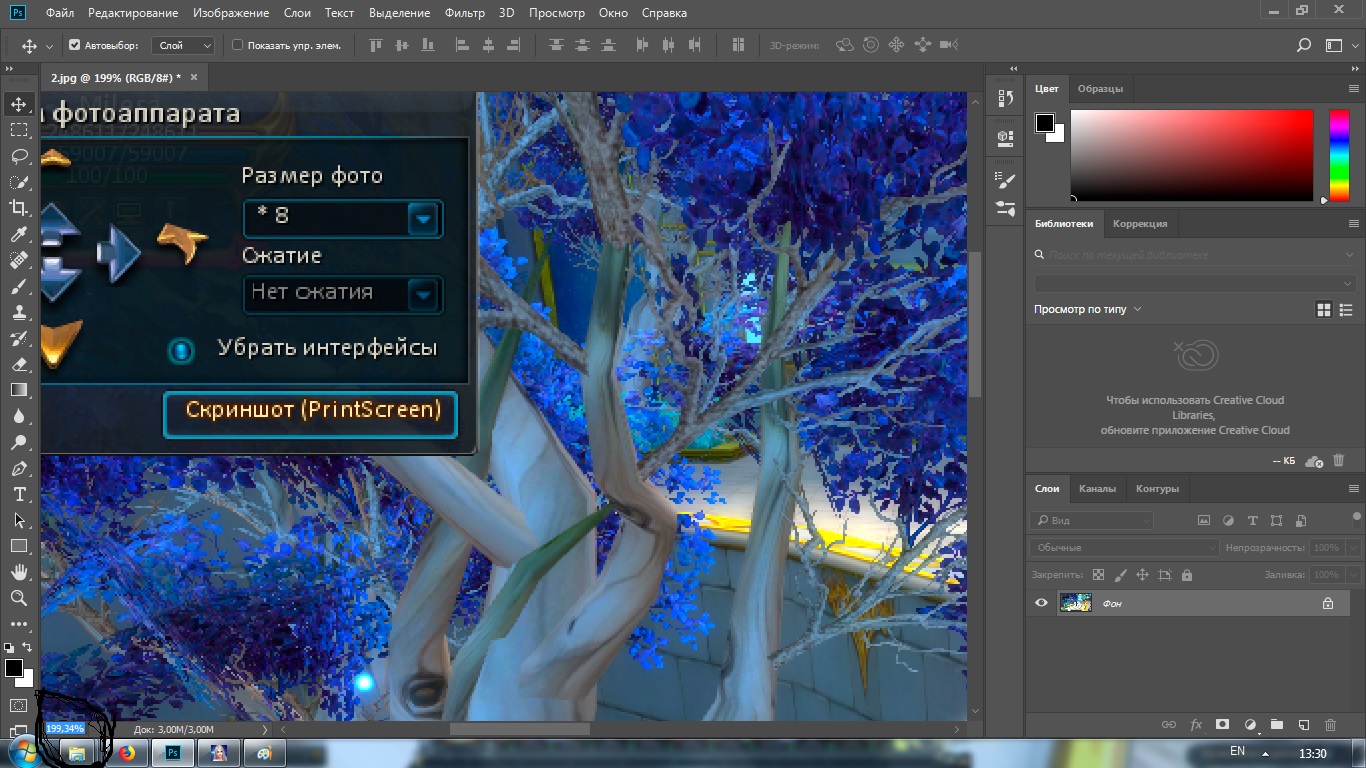This screenshot has height=768, width=1366.
Task: Activate the Hand tool
Action: [19, 572]
